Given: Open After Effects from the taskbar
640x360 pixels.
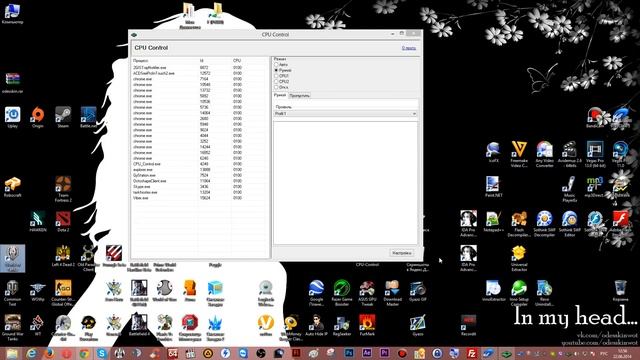Looking at the screenshot, I should 367,353.
